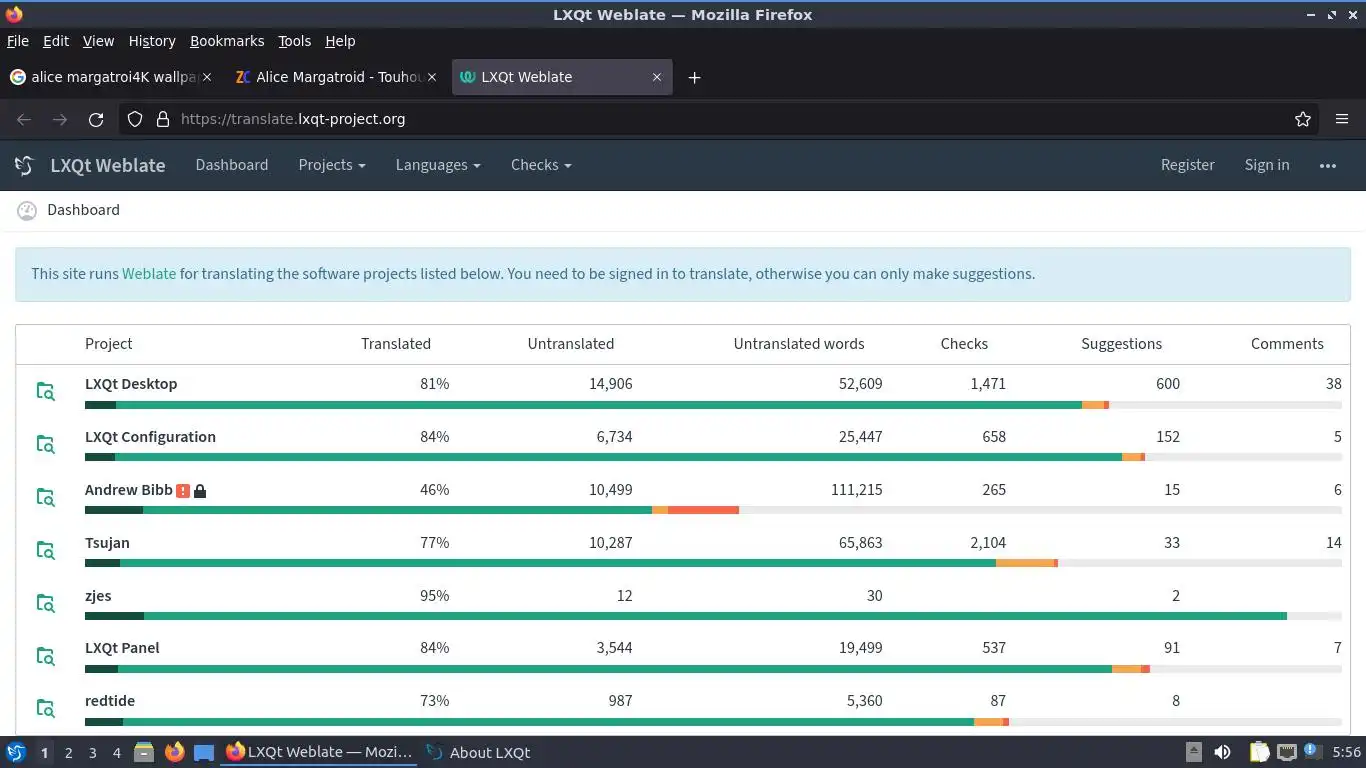Click the zjes translation progress bar

click(x=713, y=616)
